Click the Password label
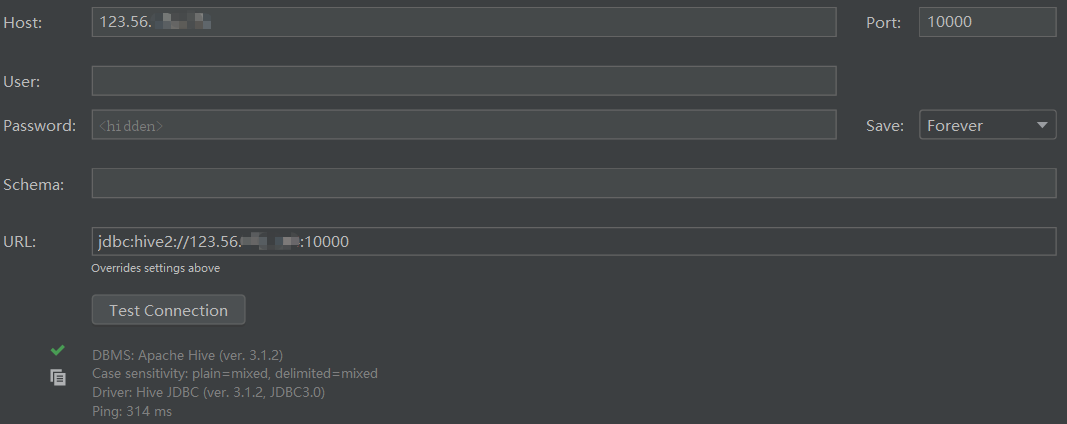Screen dimensions: 1067x424 coord(39,125)
